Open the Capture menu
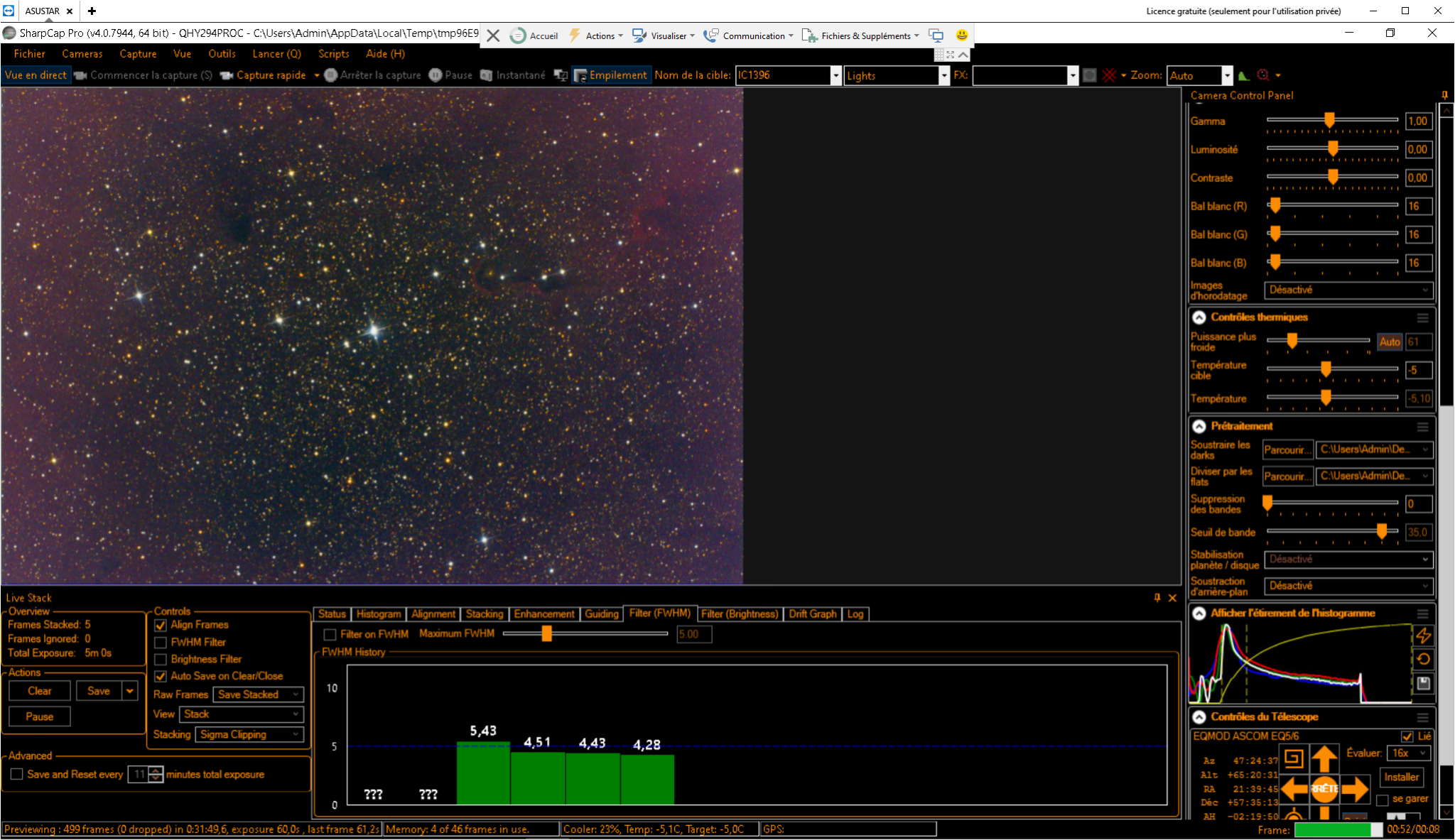1455x840 pixels. (x=138, y=54)
